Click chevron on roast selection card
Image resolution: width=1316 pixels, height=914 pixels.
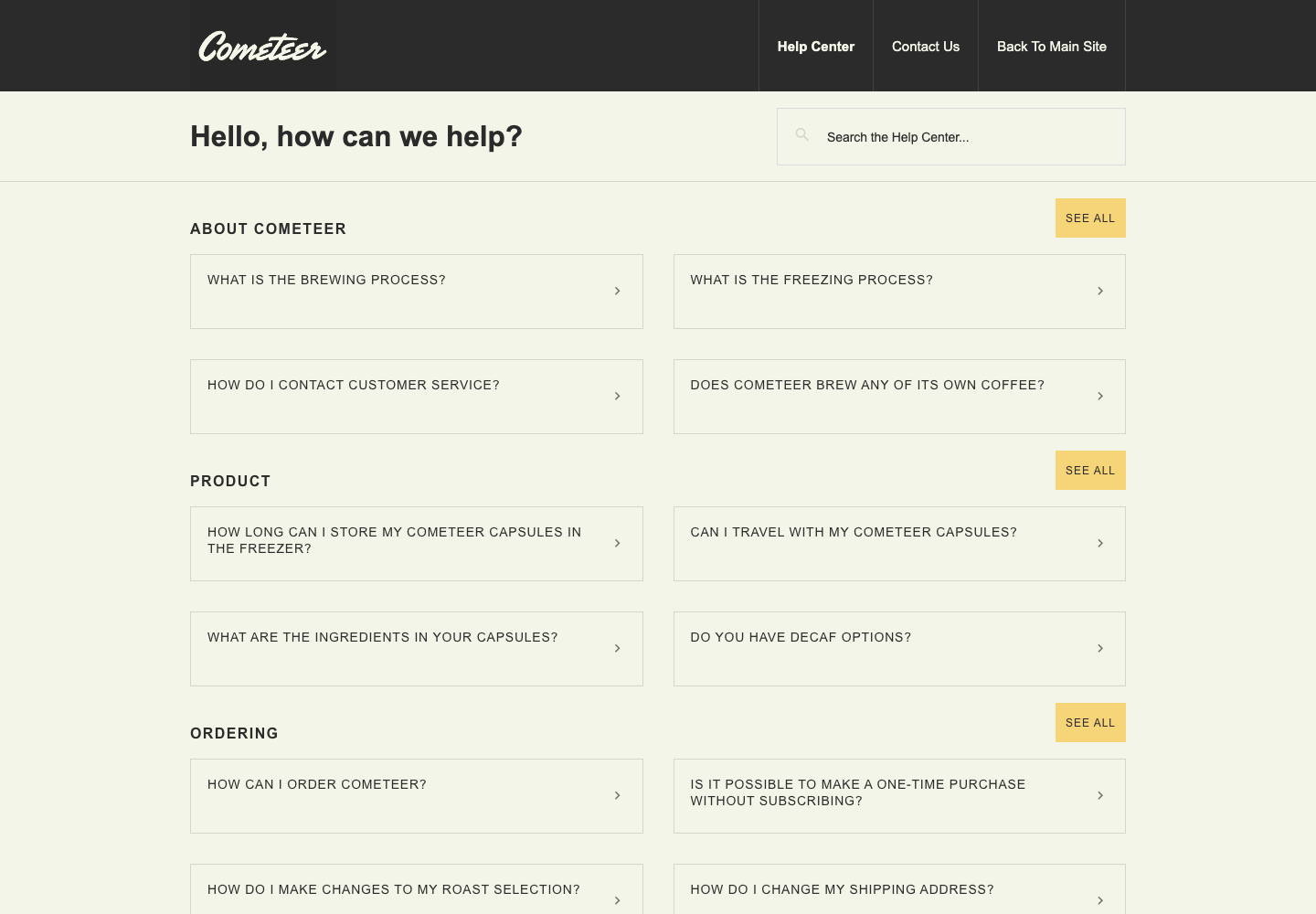click(x=618, y=900)
